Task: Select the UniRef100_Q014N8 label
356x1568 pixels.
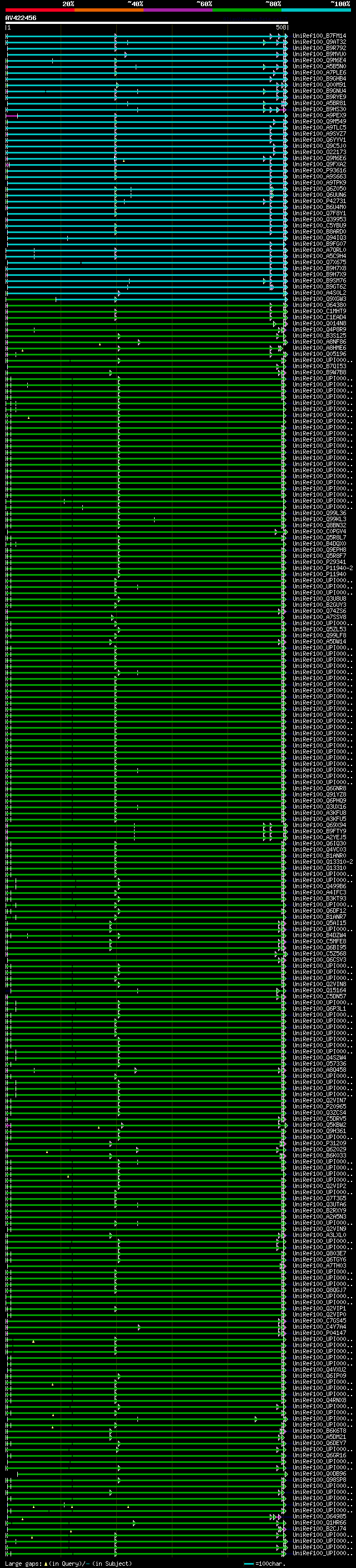Action: tap(319, 323)
